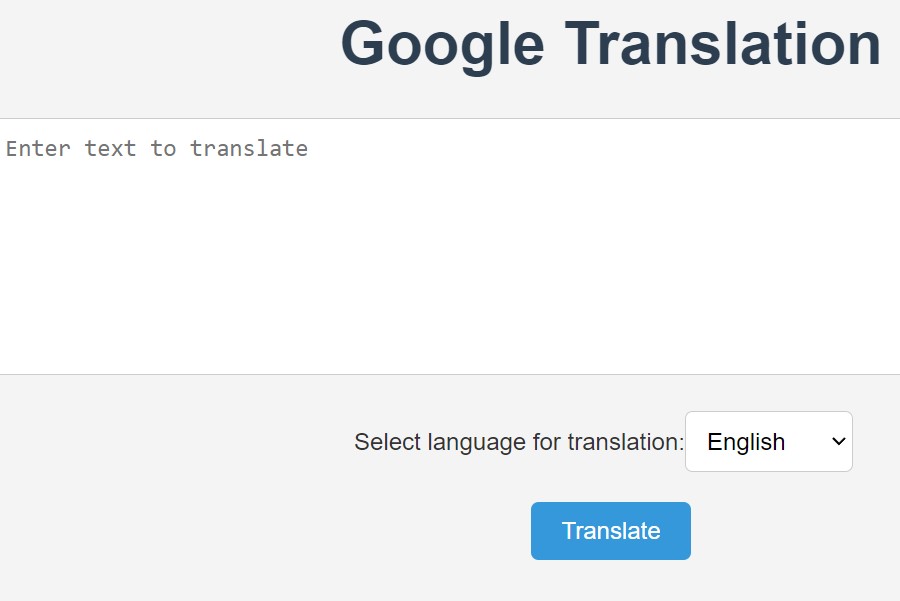Image resolution: width=900 pixels, height=601 pixels.
Task: Expand the target language selection list
Action: pyautogui.click(x=769, y=441)
